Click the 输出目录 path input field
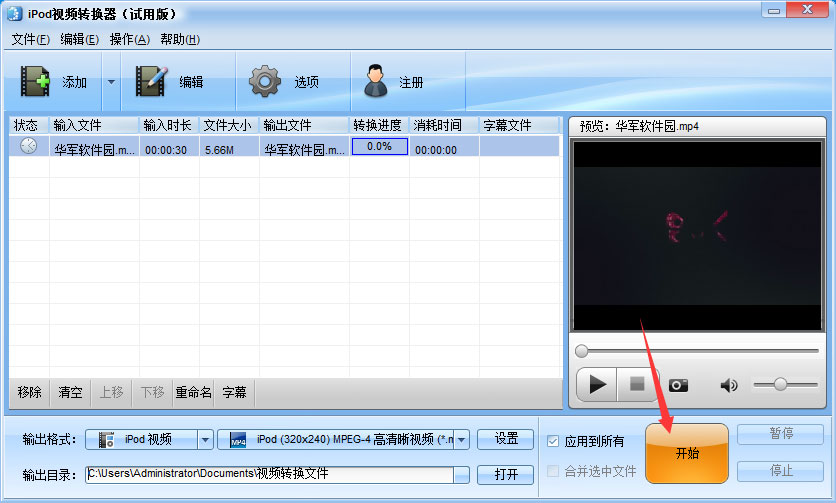The width and height of the screenshot is (836, 503). [268, 475]
